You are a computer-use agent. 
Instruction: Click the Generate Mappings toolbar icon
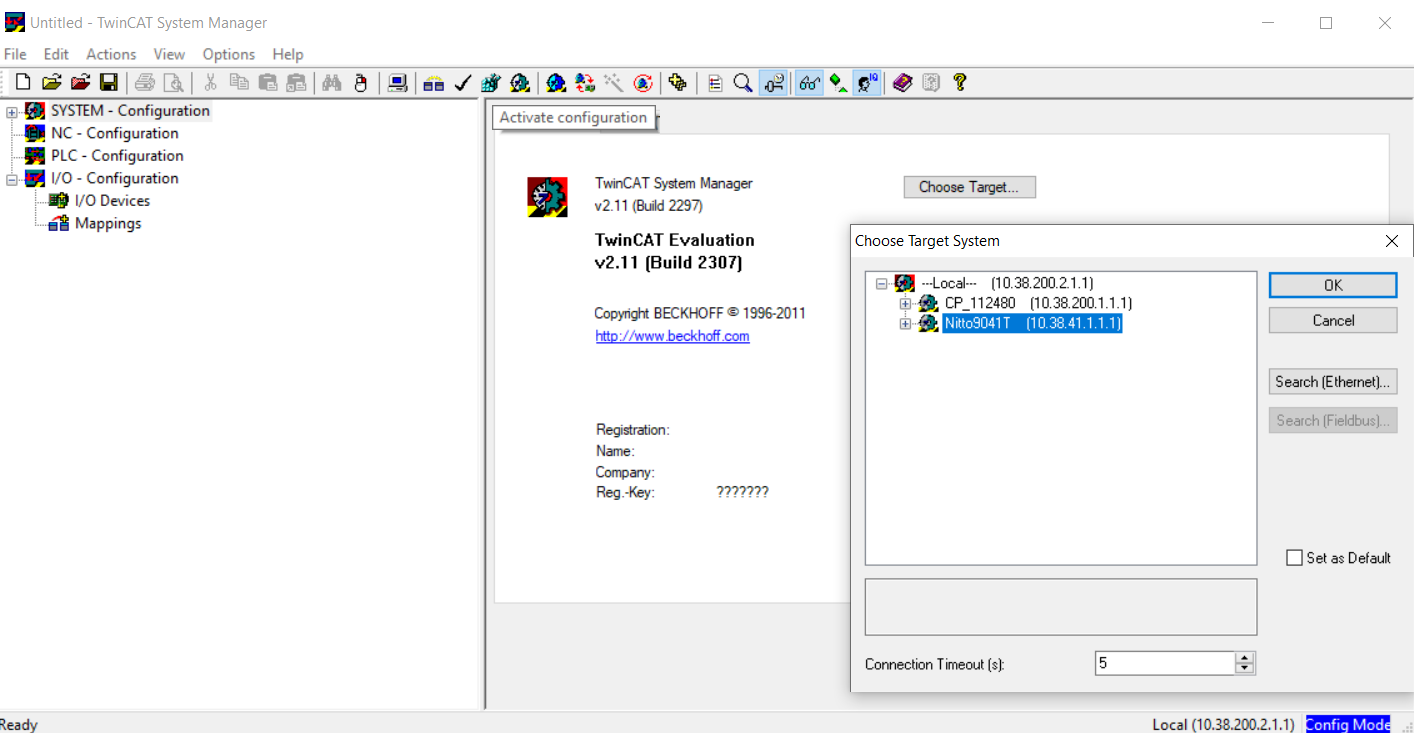[433, 83]
